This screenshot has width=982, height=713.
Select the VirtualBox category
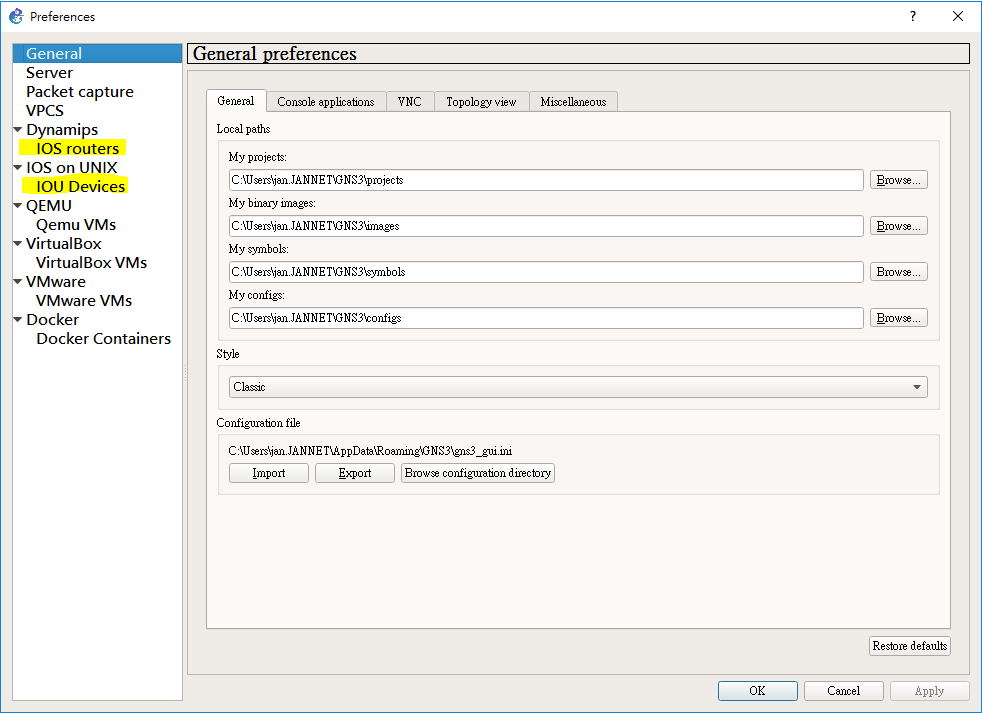63,243
